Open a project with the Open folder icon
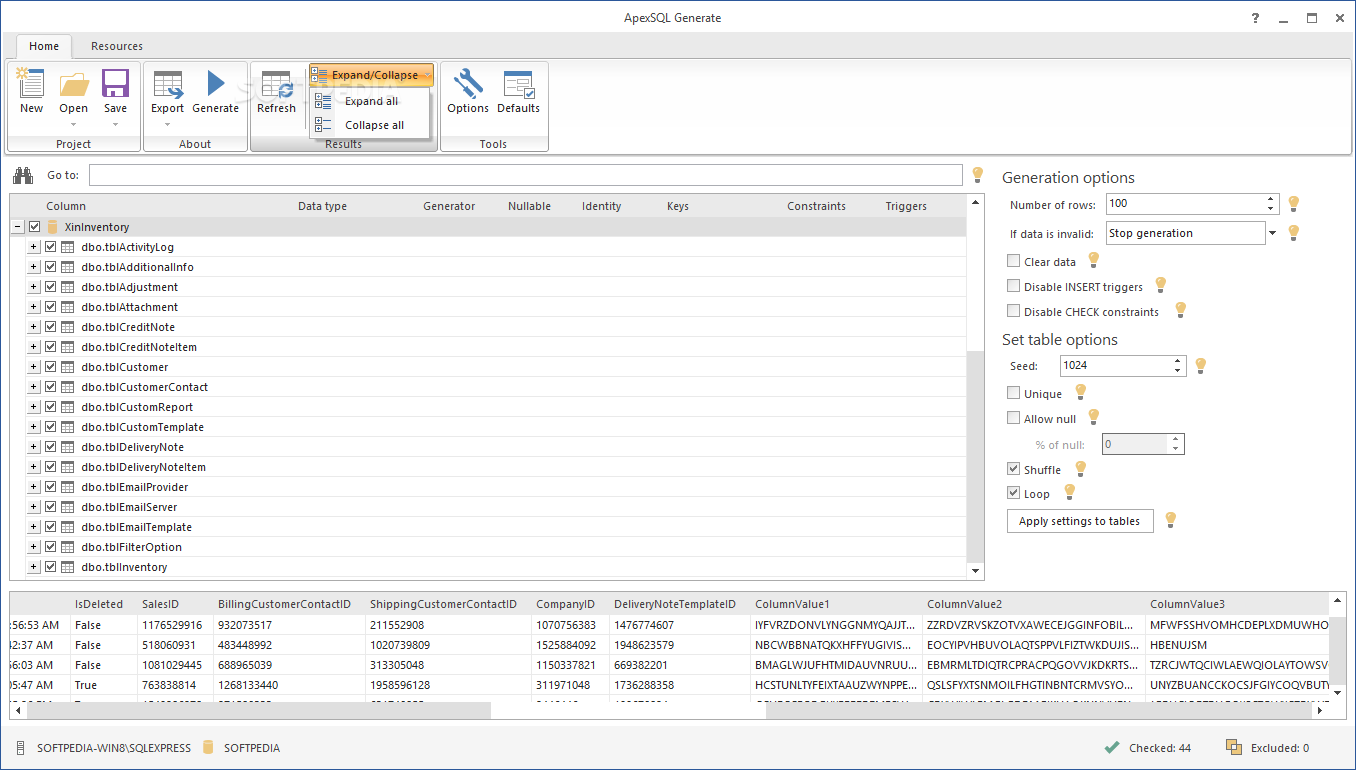1356x770 pixels. coord(74,83)
